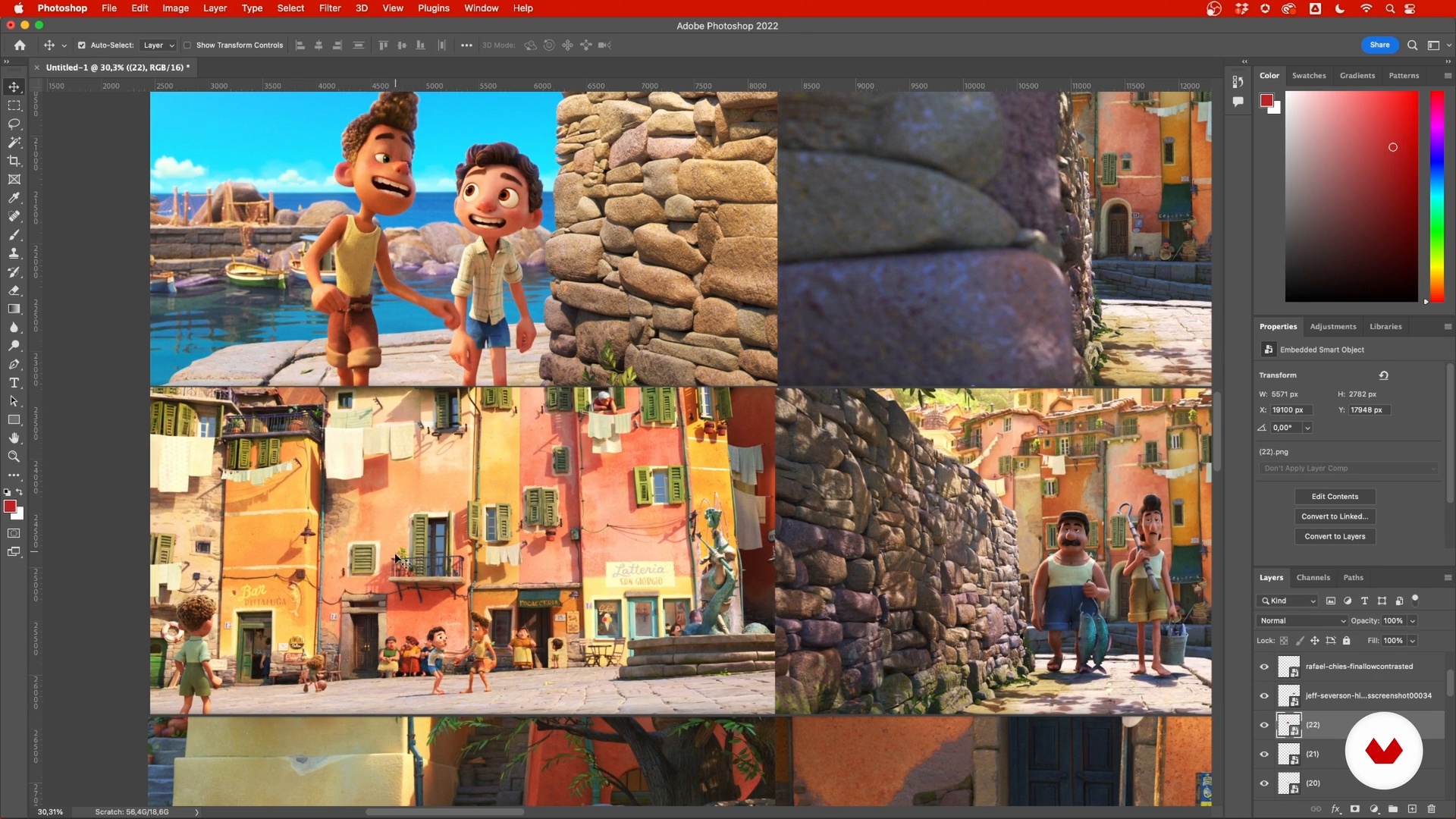
Task: Select the Eyedropper tool
Action: [14, 198]
